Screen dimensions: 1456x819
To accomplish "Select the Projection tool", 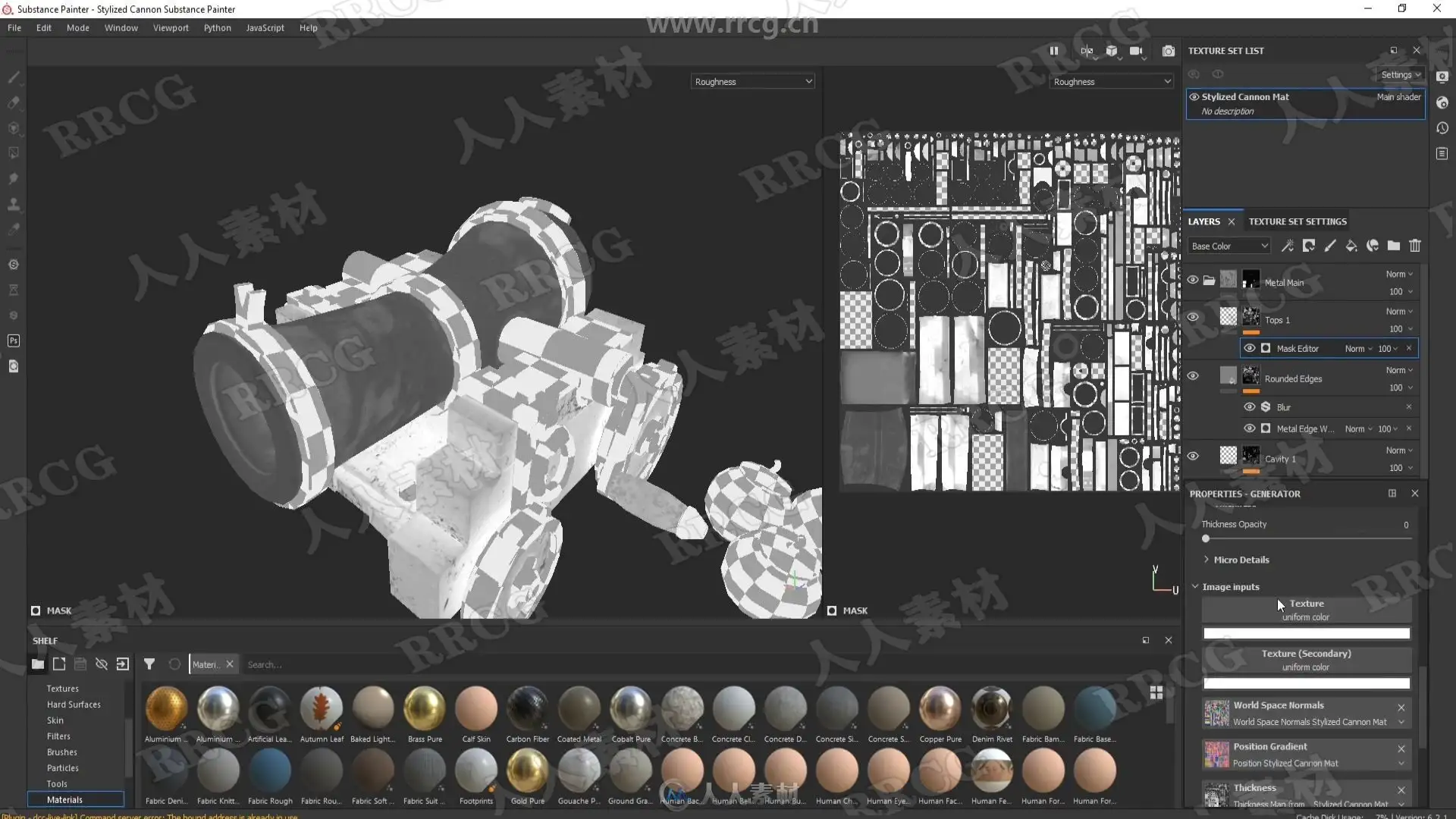I will pos(14,128).
